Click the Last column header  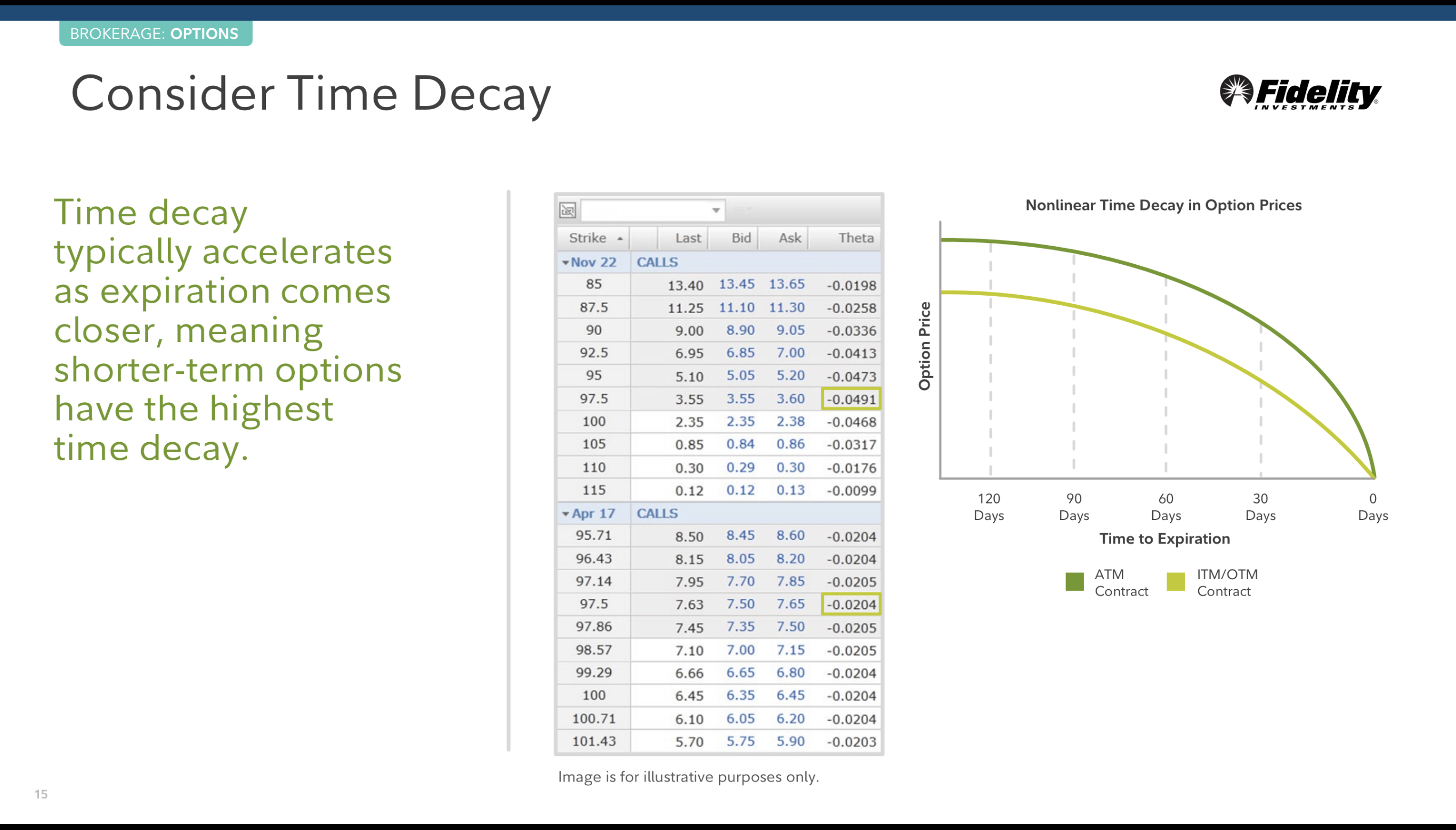point(687,238)
